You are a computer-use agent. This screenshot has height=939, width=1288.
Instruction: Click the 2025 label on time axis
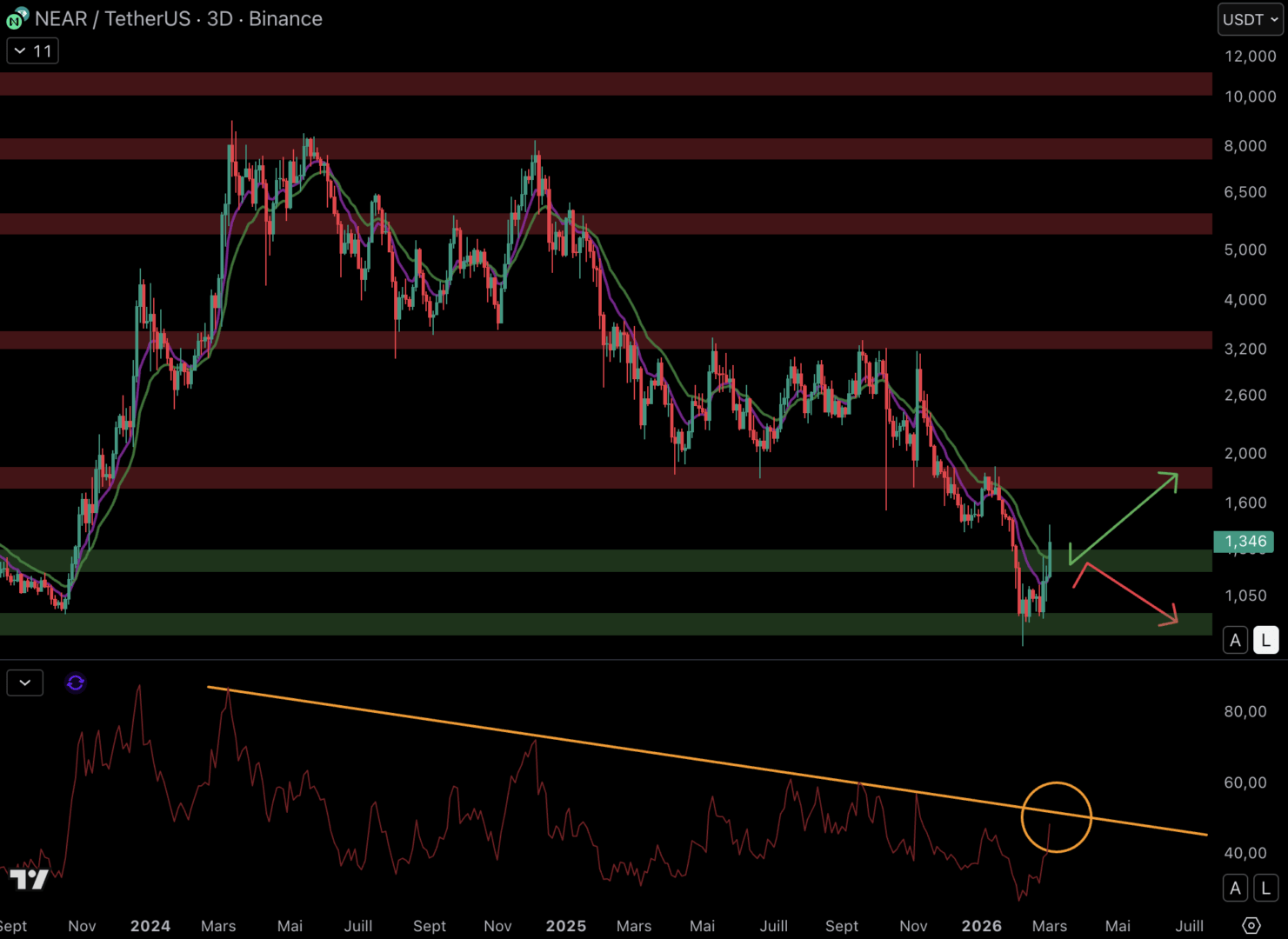click(565, 926)
